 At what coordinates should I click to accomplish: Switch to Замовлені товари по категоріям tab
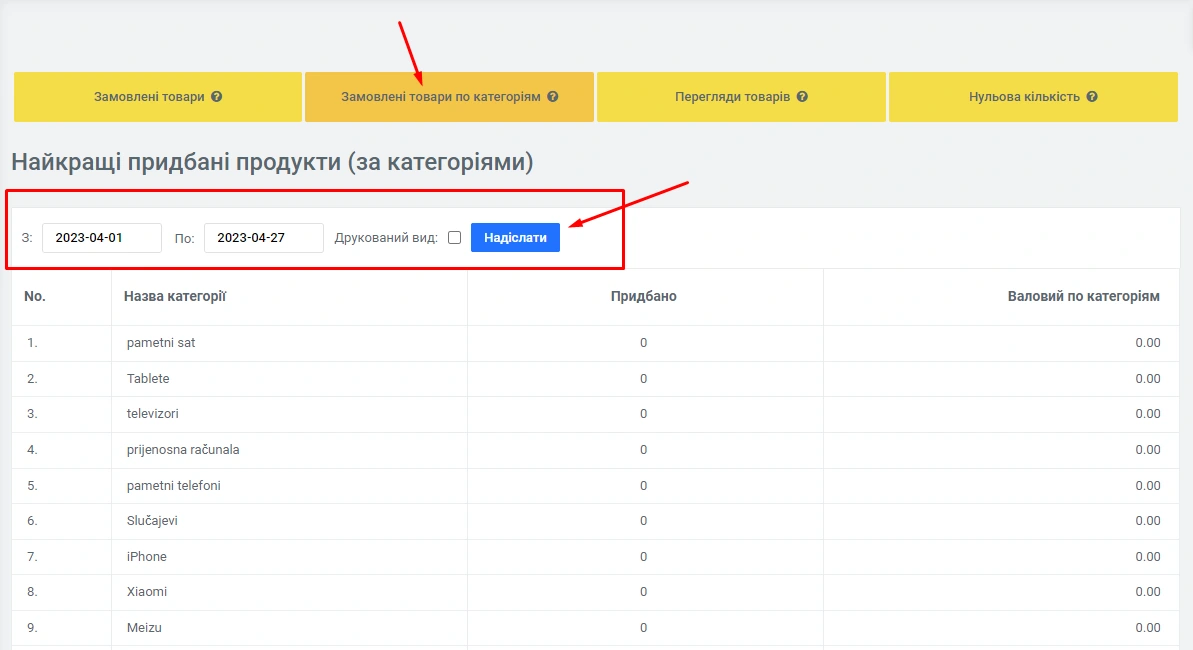point(440,97)
